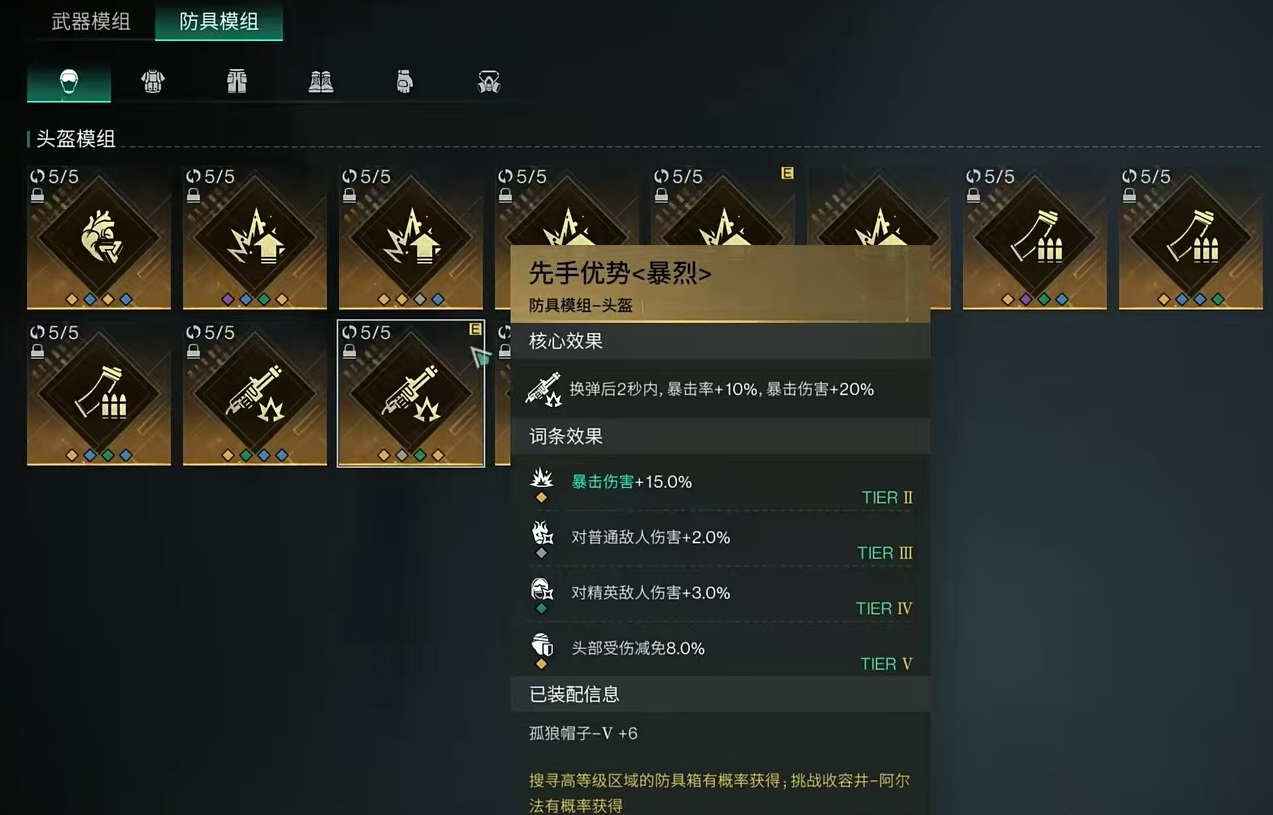
Task: Select the last ammo module in first row
Action: pyautogui.click(x=1191, y=237)
